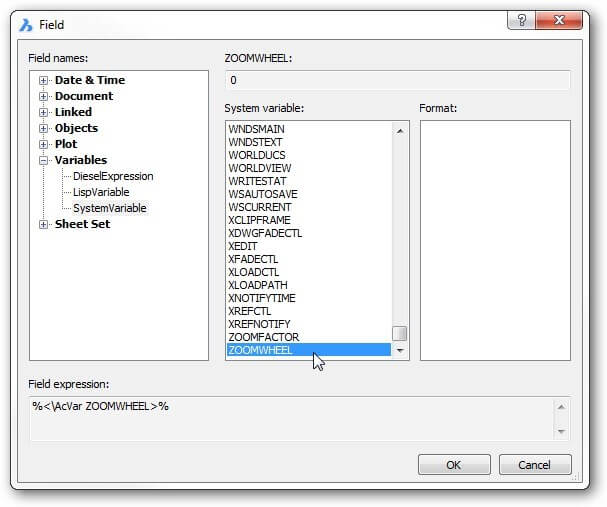Click Field expression scroll up arrow

pos(561,407)
